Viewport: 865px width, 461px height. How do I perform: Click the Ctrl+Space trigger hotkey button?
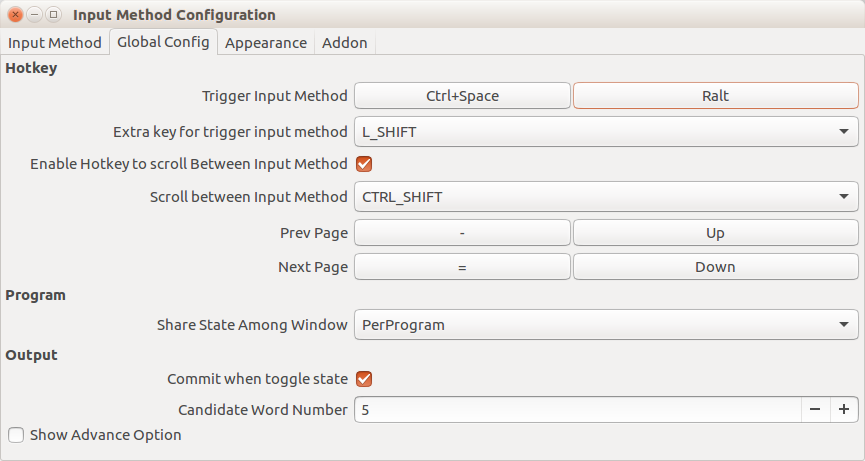(x=462, y=96)
